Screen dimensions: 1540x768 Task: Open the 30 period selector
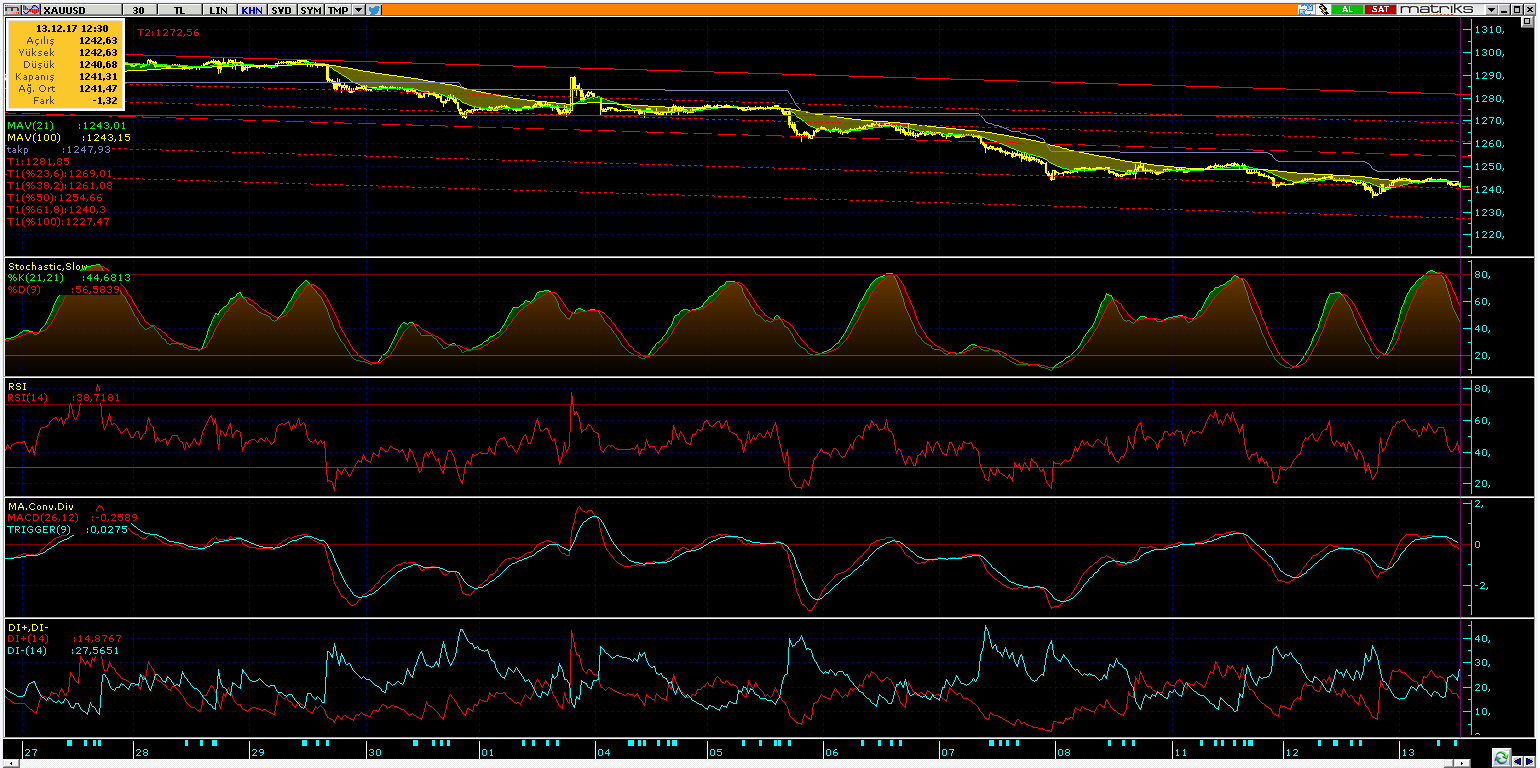(x=140, y=9)
